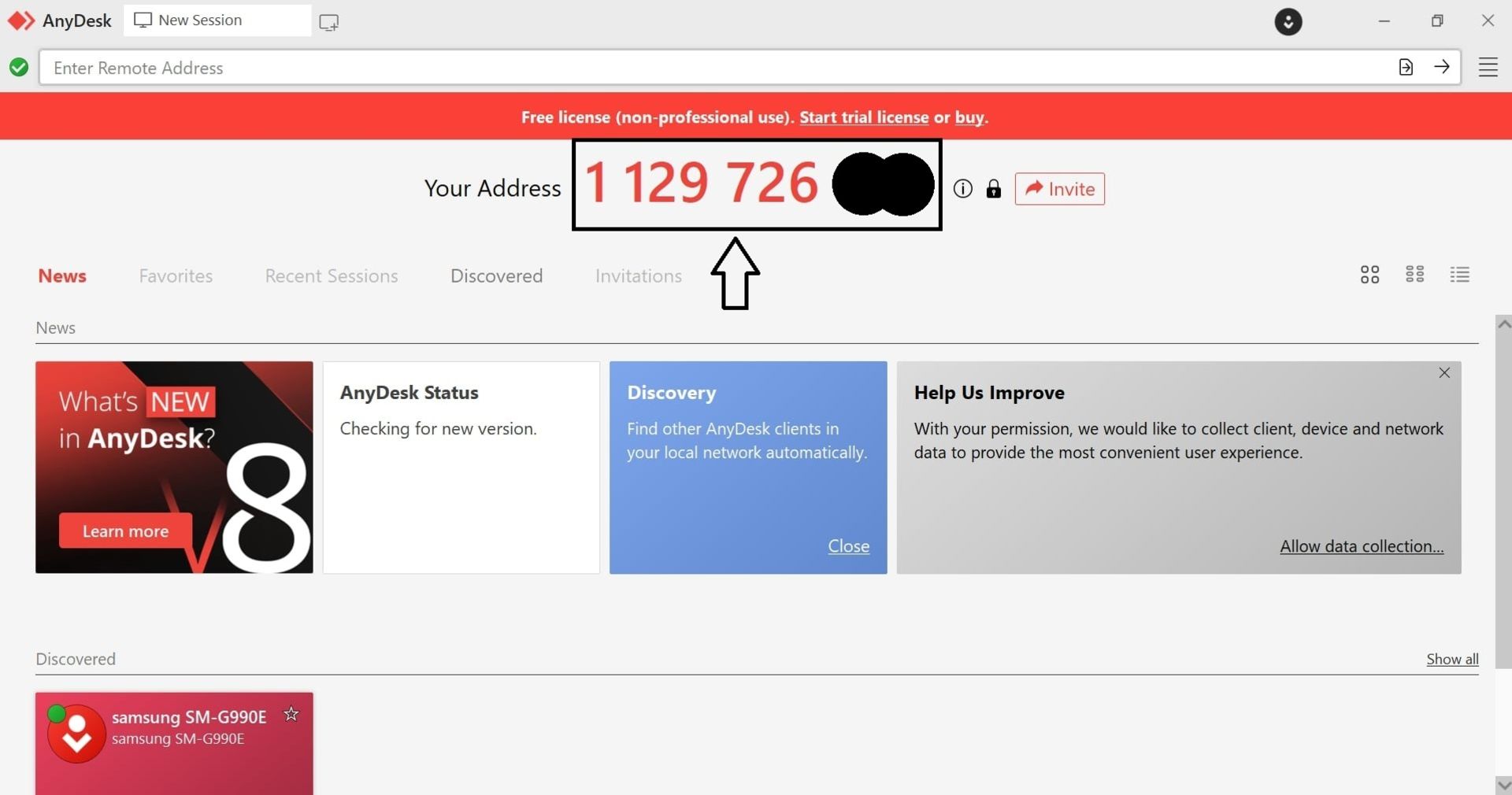Open the hamburger main menu
The width and height of the screenshot is (1512, 795).
point(1488,68)
